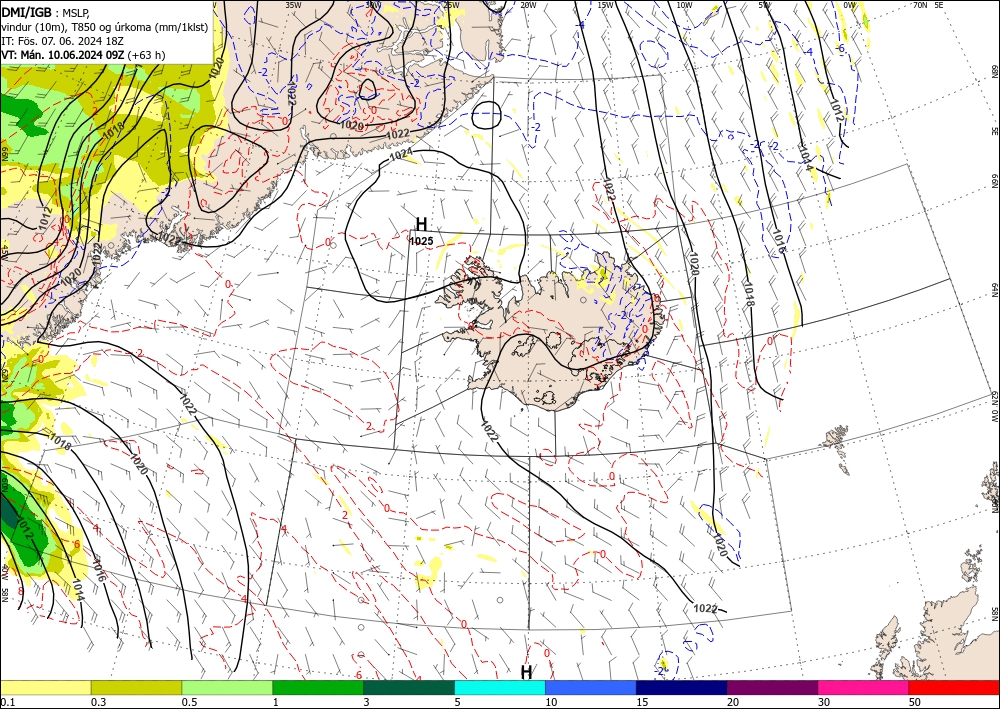This screenshot has width=1000, height=709.
Task: Click the "15W" longitude label at top
Action: (x=605, y=5)
